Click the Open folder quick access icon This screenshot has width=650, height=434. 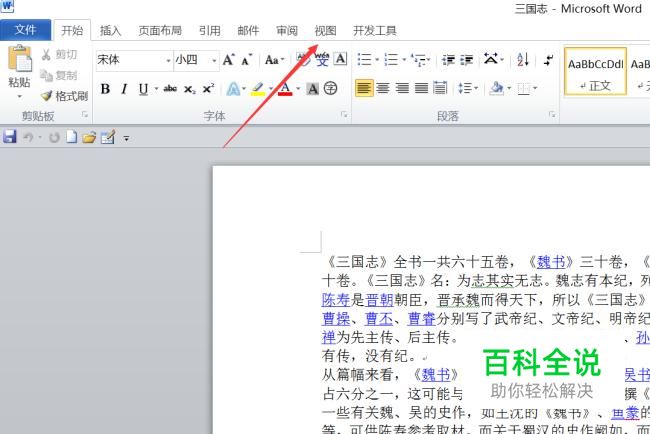(x=89, y=137)
